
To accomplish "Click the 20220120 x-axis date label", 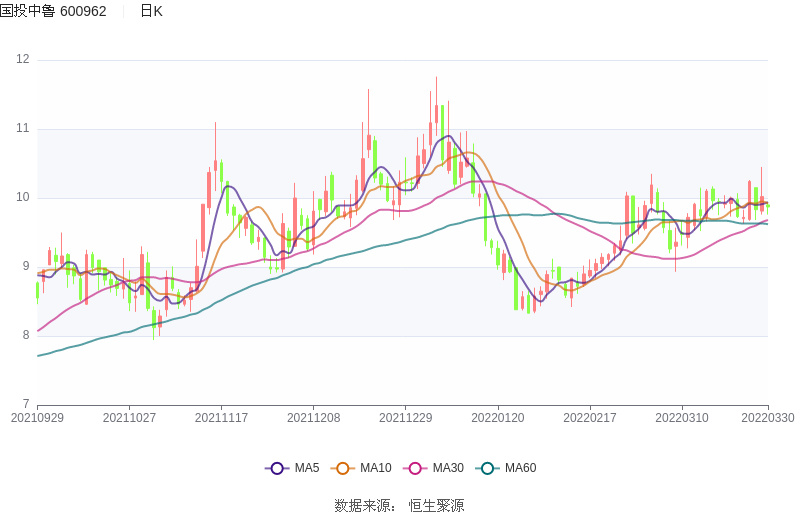I will [497, 418].
